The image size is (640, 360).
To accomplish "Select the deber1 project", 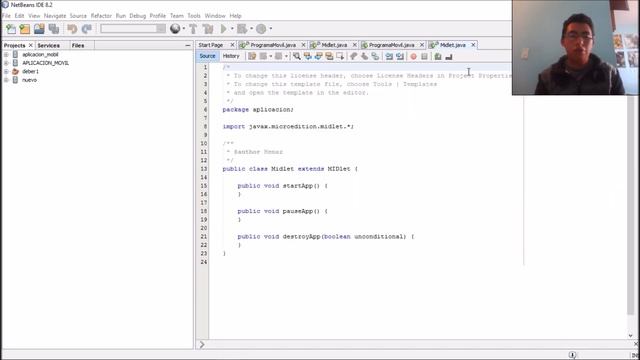I will point(30,71).
